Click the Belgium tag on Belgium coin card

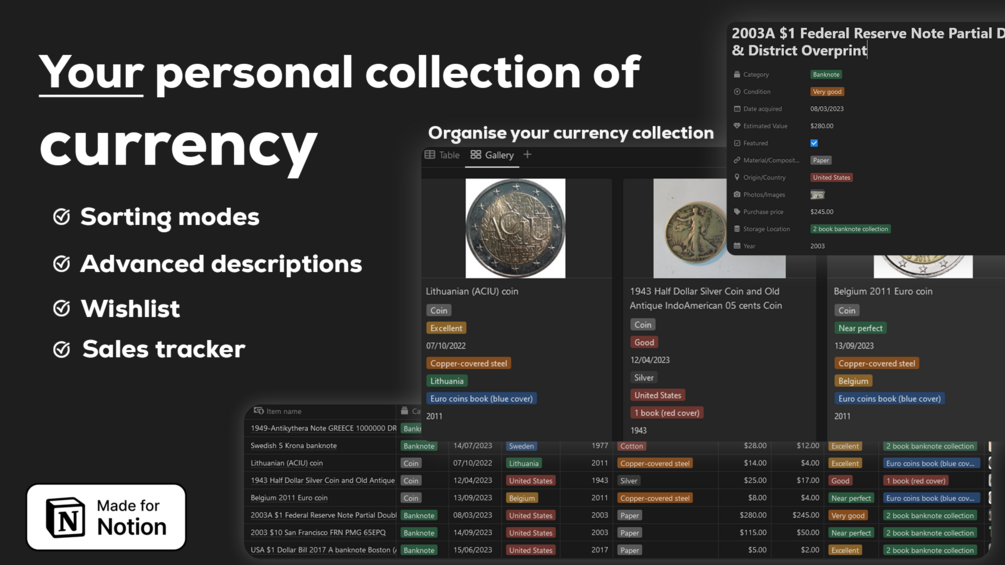coord(853,381)
